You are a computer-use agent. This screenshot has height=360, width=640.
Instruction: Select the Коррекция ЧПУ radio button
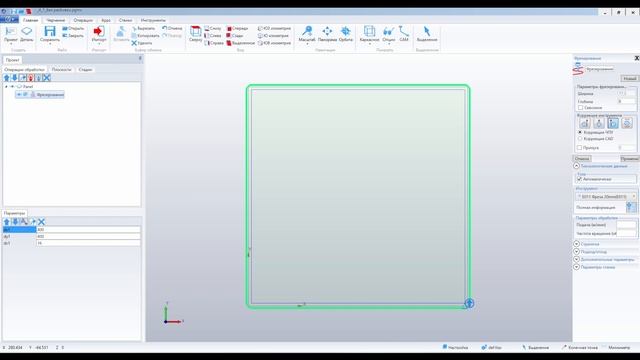click(x=580, y=133)
